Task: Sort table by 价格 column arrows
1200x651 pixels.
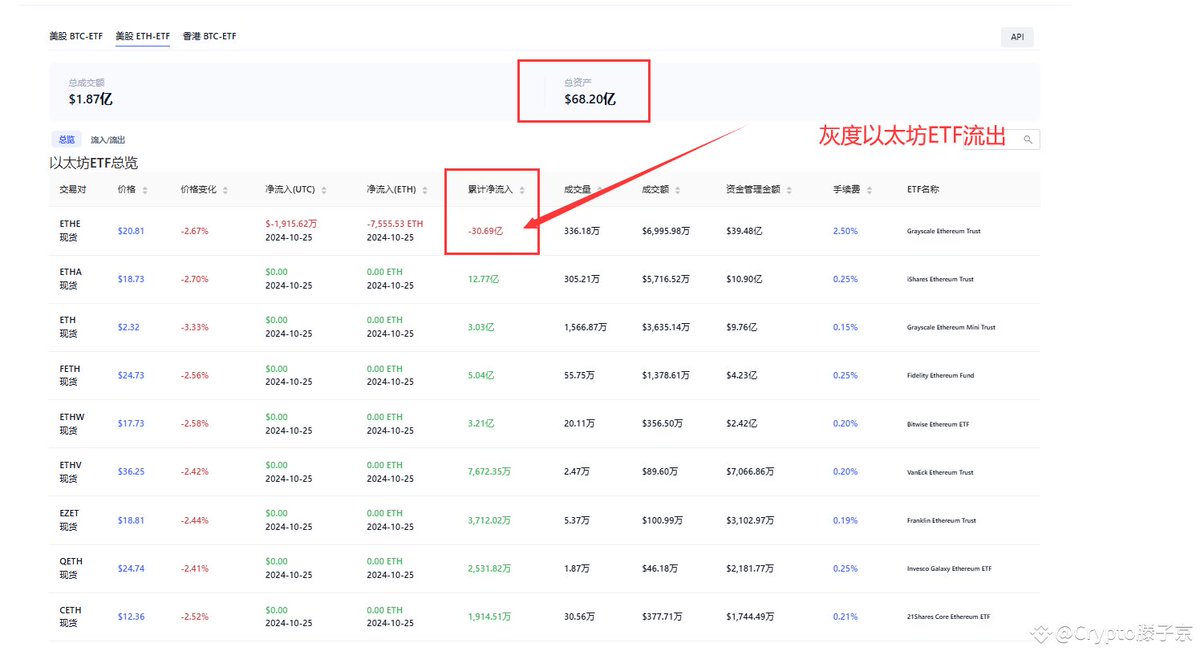Action: [146, 190]
